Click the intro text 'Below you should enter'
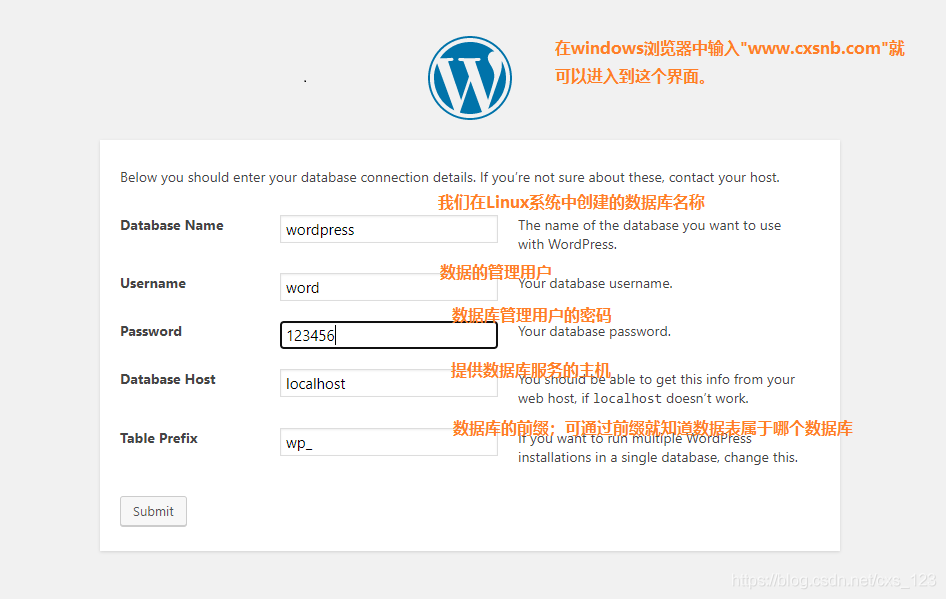 (x=449, y=177)
